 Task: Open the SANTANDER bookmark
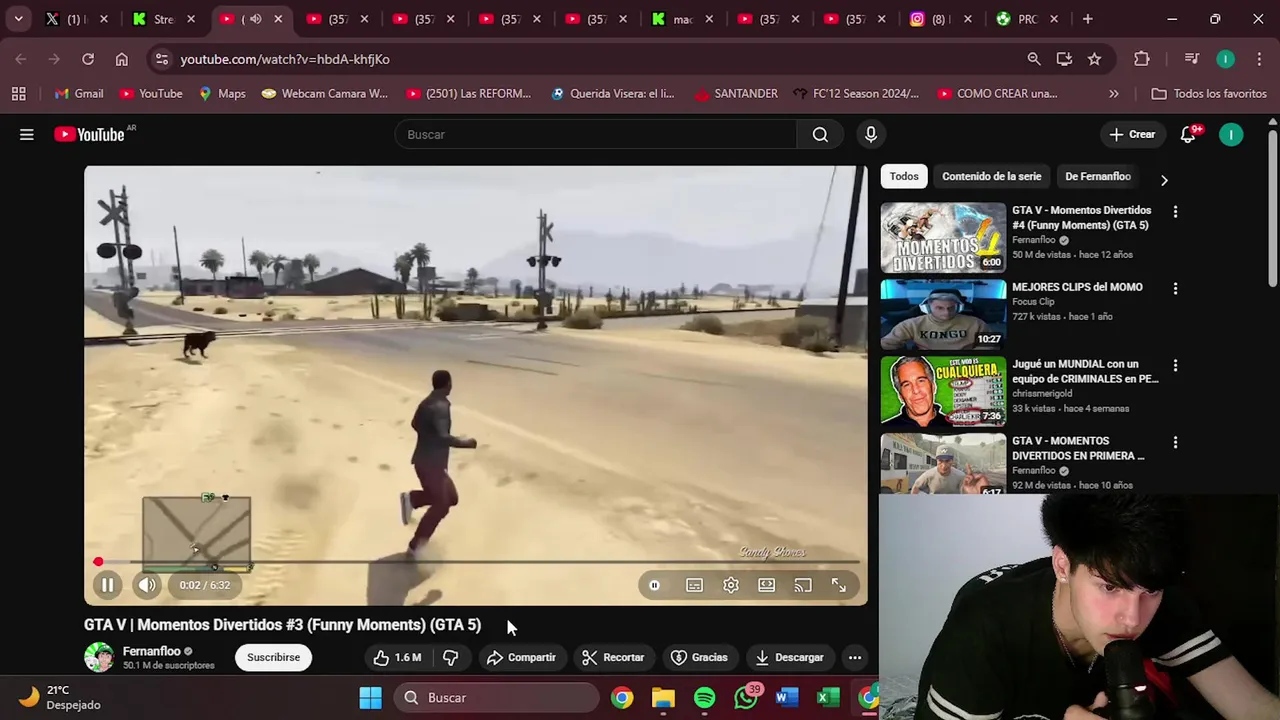pos(735,93)
